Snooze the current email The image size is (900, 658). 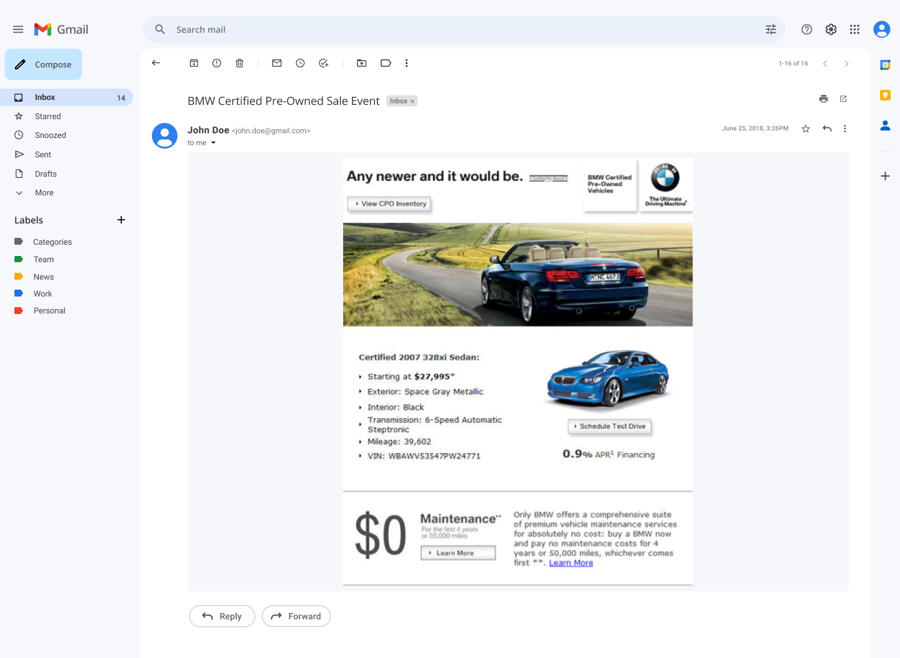pos(300,63)
